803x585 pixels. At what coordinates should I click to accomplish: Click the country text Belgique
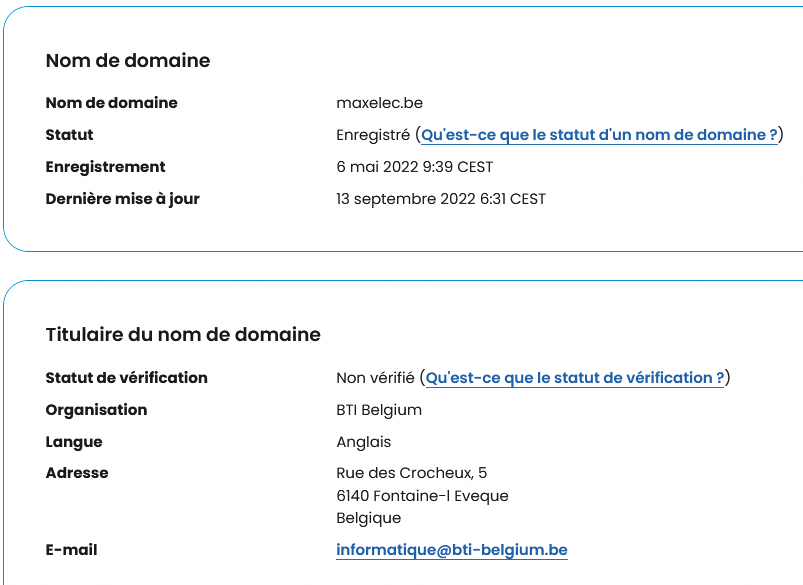pyautogui.click(x=369, y=518)
